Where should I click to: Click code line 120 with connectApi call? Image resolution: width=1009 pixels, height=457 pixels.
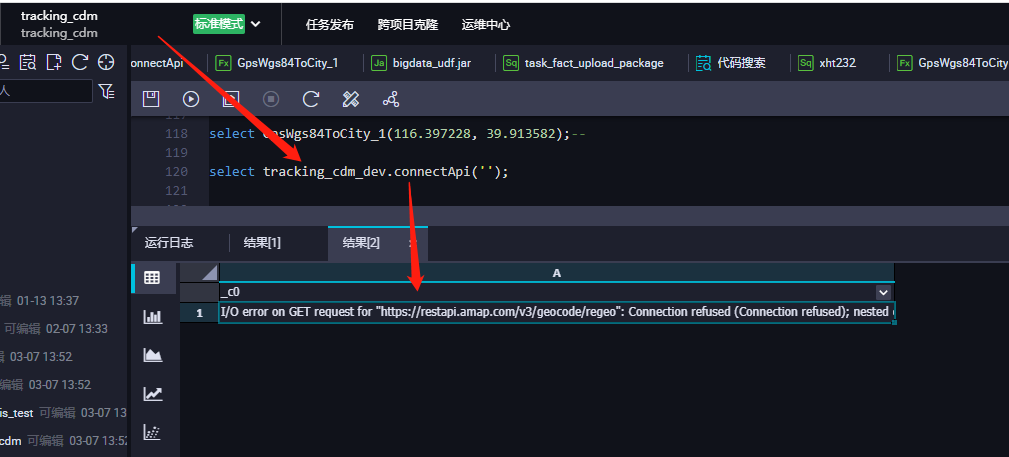coord(358,172)
